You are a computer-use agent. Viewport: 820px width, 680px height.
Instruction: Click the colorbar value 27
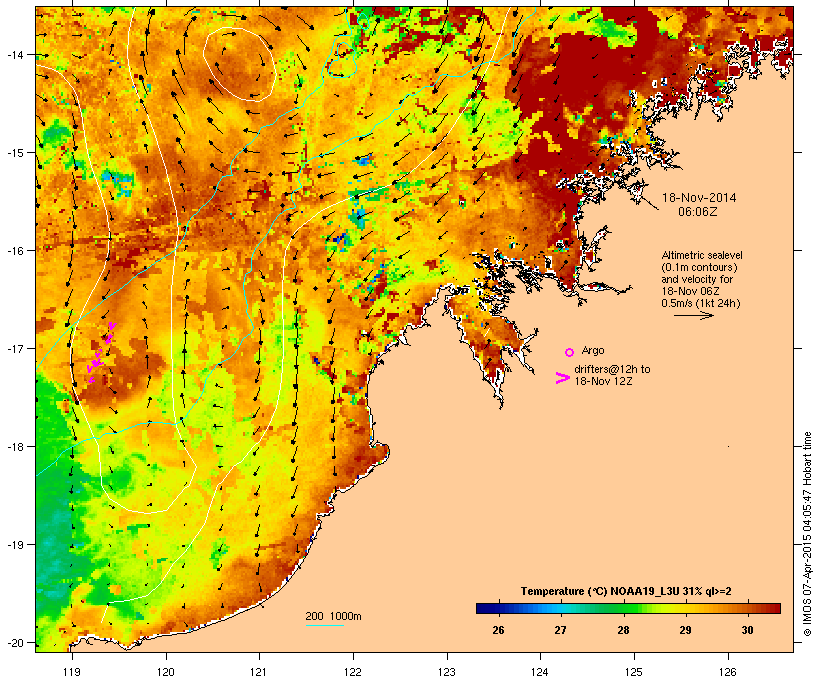[x=560, y=630]
